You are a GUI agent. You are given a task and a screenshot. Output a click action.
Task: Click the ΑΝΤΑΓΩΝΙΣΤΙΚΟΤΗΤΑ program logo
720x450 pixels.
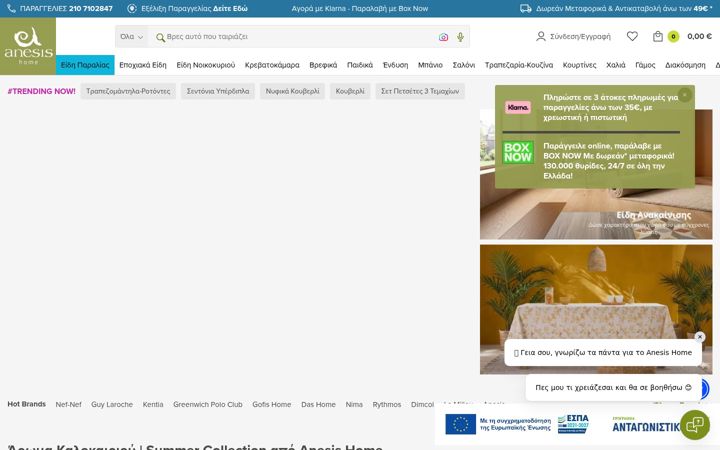click(647, 425)
